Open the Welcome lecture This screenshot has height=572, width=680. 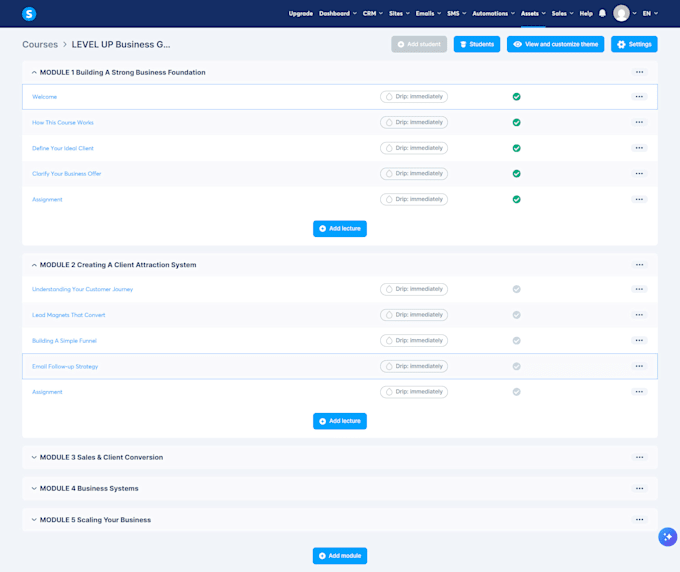[x=44, y=97]
